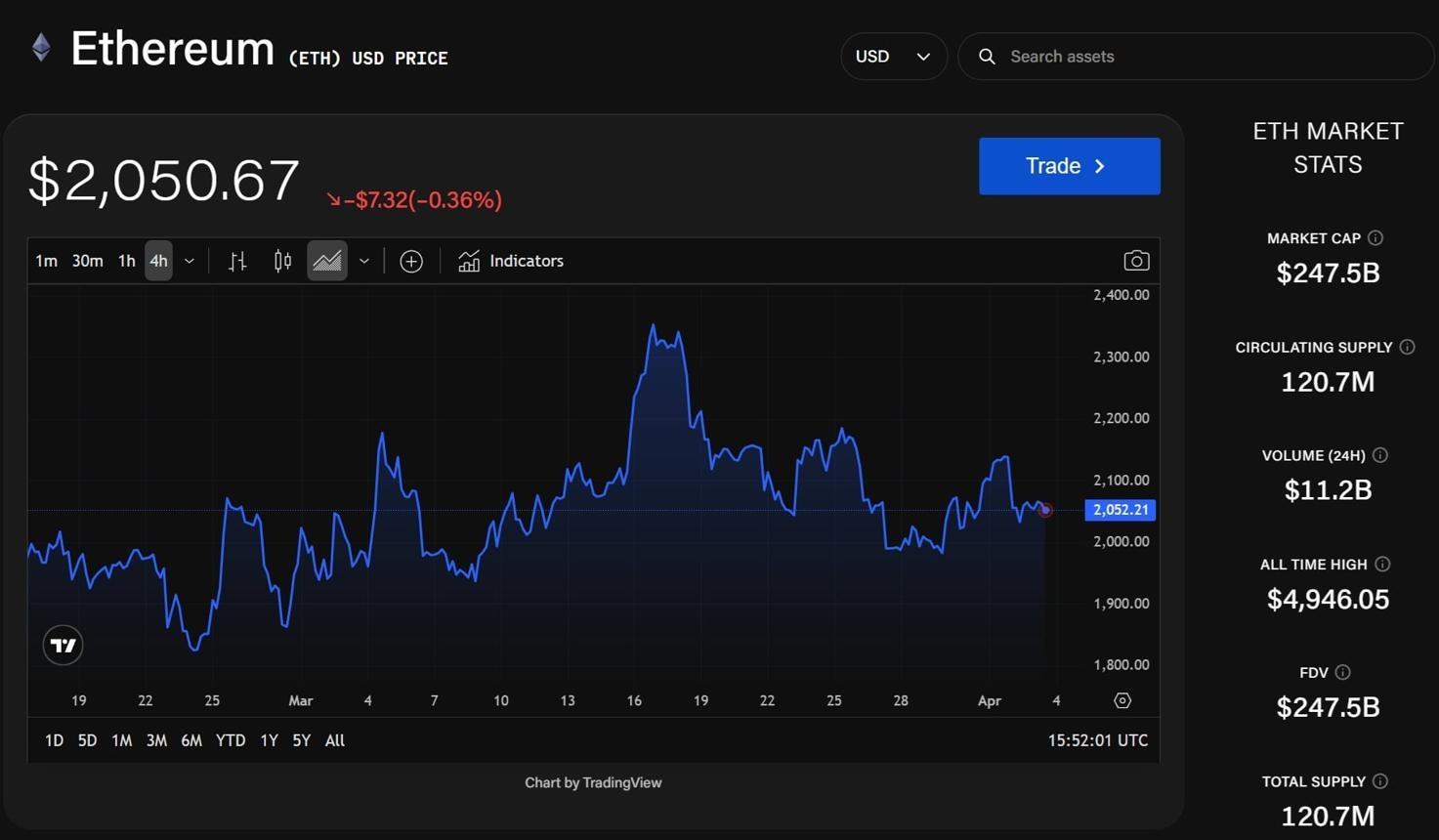
Task: Click the blue Trade button
Action: pyautogui.click(x=1070, y=166)
